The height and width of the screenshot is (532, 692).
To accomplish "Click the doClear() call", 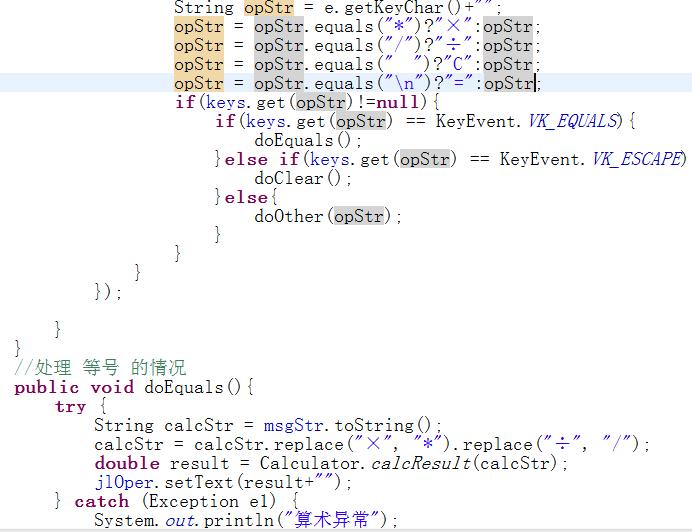I will [302, 178].
